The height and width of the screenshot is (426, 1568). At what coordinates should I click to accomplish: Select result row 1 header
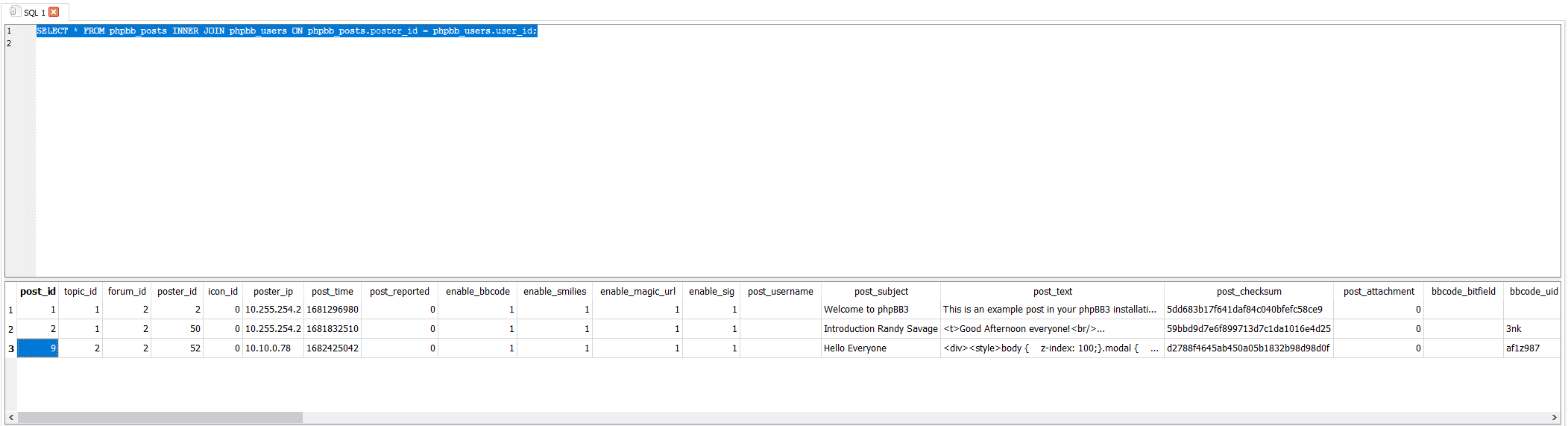(10, 310)
